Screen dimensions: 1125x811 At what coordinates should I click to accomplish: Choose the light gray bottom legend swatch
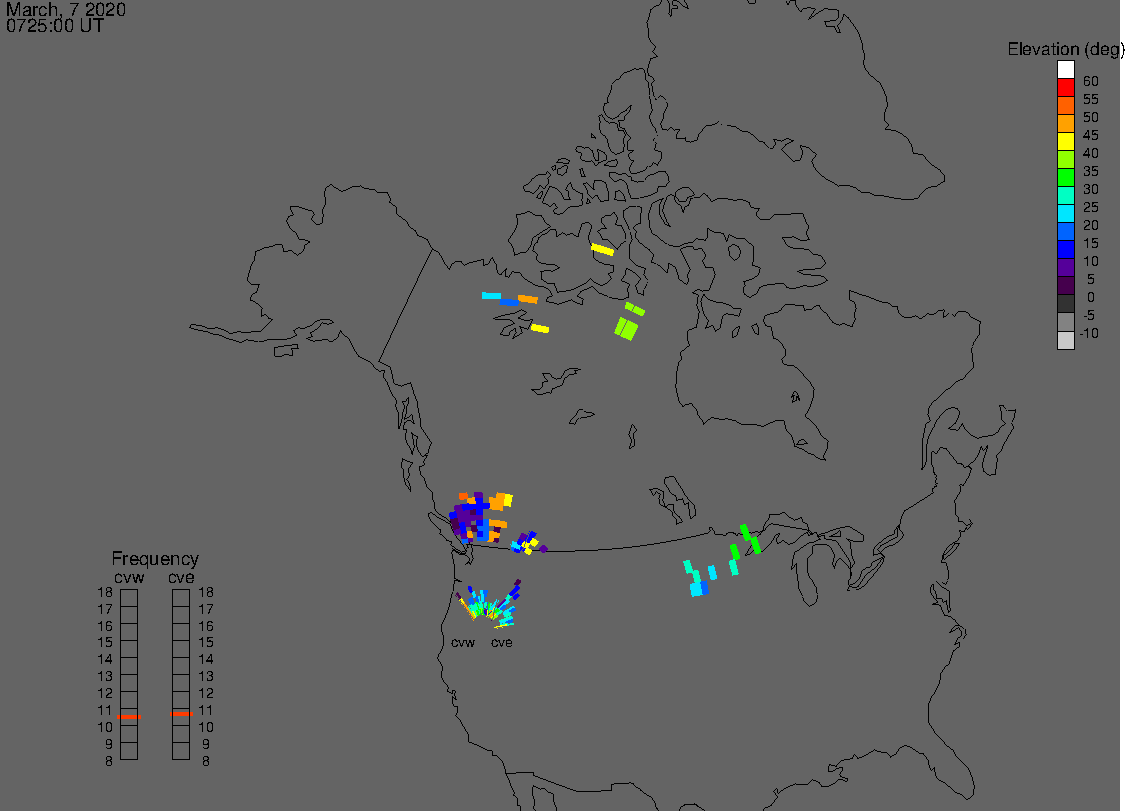1065,340
